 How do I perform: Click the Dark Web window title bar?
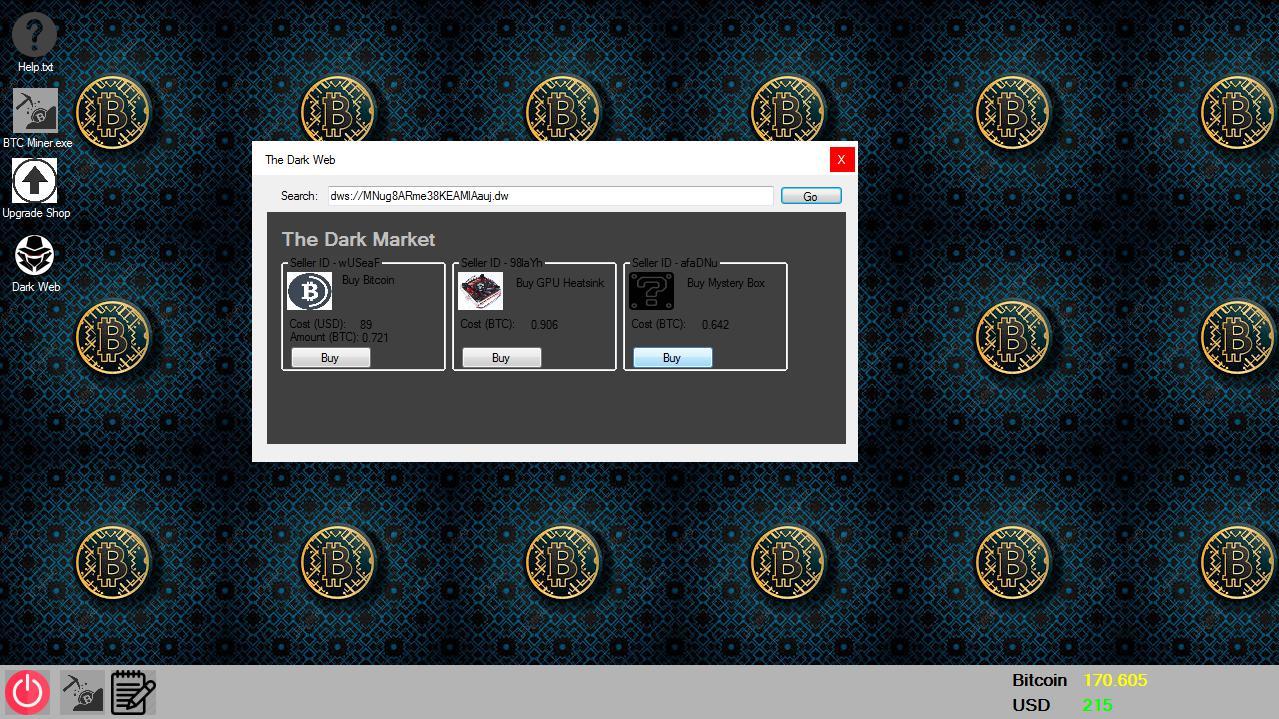[540, 159]
